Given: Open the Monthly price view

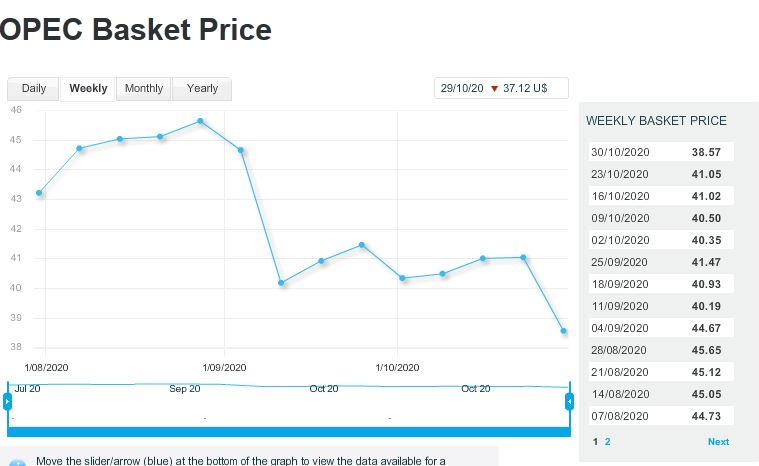Looking at the screenshot, I should coord(144,89).
